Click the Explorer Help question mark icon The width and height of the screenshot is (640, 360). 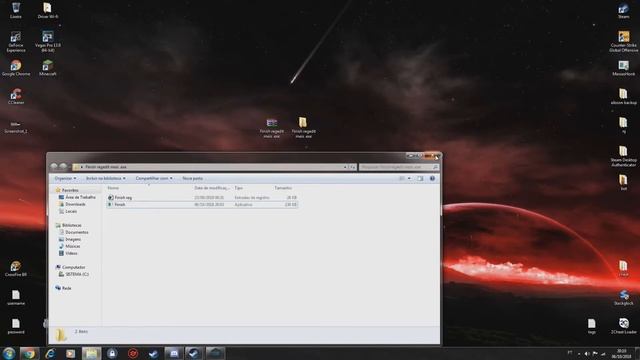[432, 178]
